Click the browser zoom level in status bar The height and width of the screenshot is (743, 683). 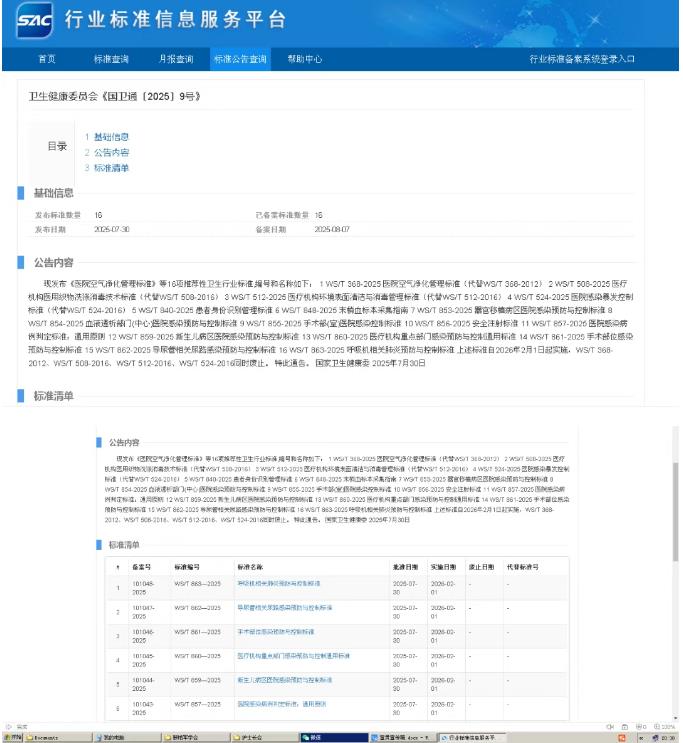[x=666, y=725]
